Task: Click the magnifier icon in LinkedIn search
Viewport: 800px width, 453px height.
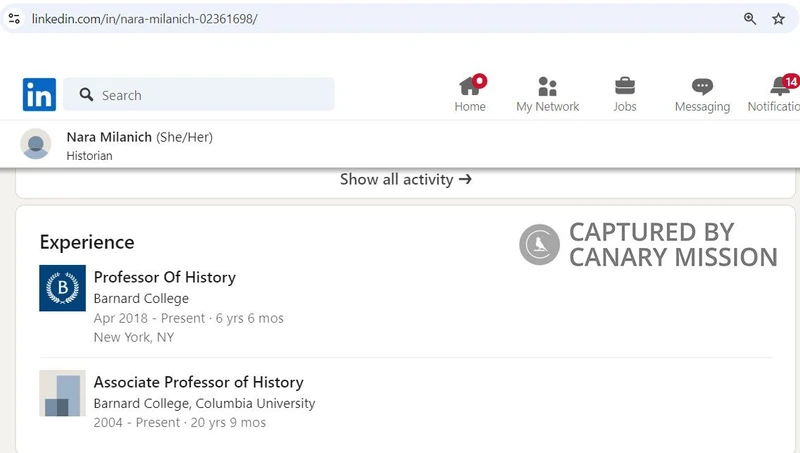Action: 86,95
